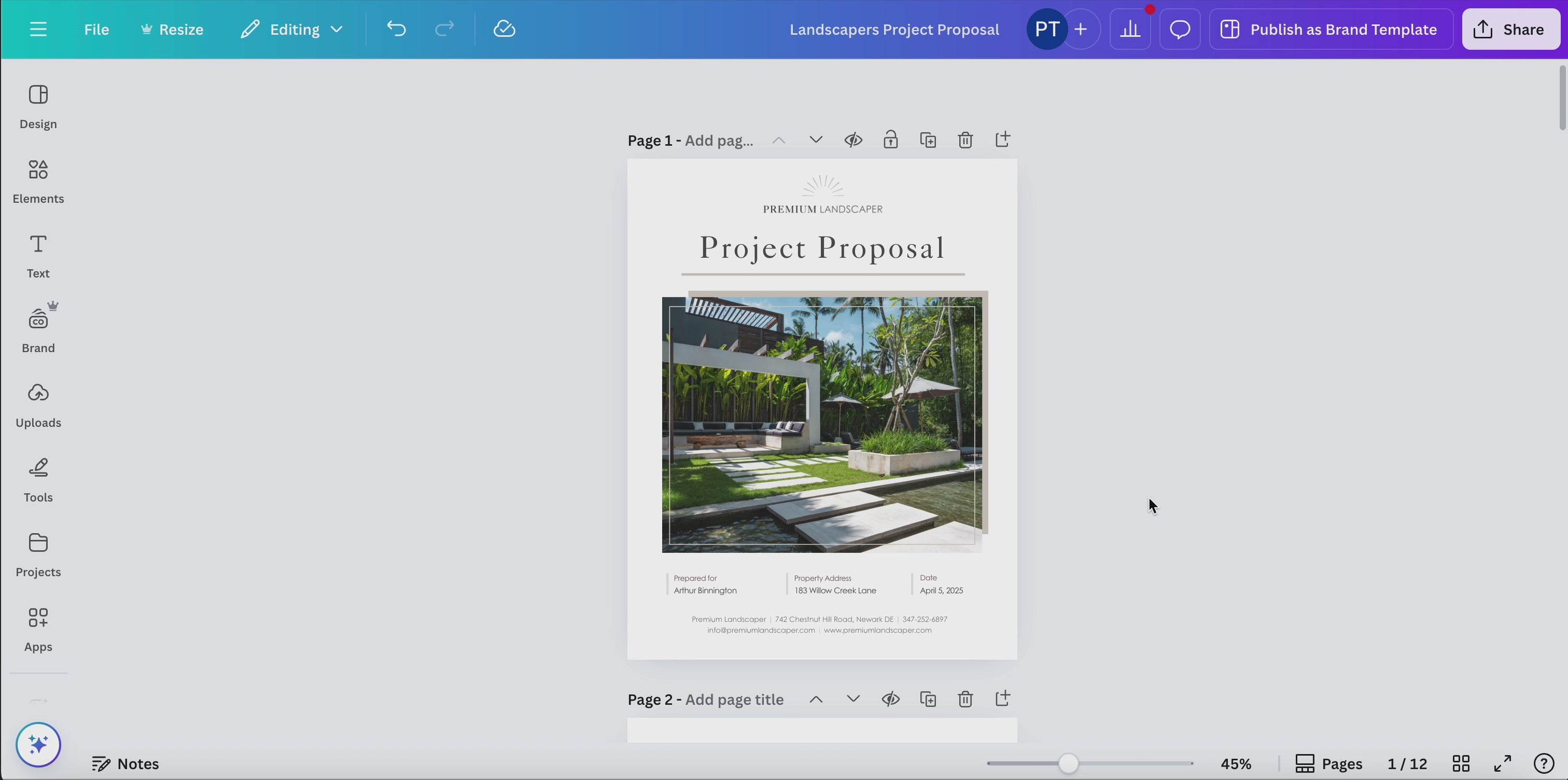Lock Page 1 with padlock icon
Screen dimensions: 1568x780
(x=891, y=140)
